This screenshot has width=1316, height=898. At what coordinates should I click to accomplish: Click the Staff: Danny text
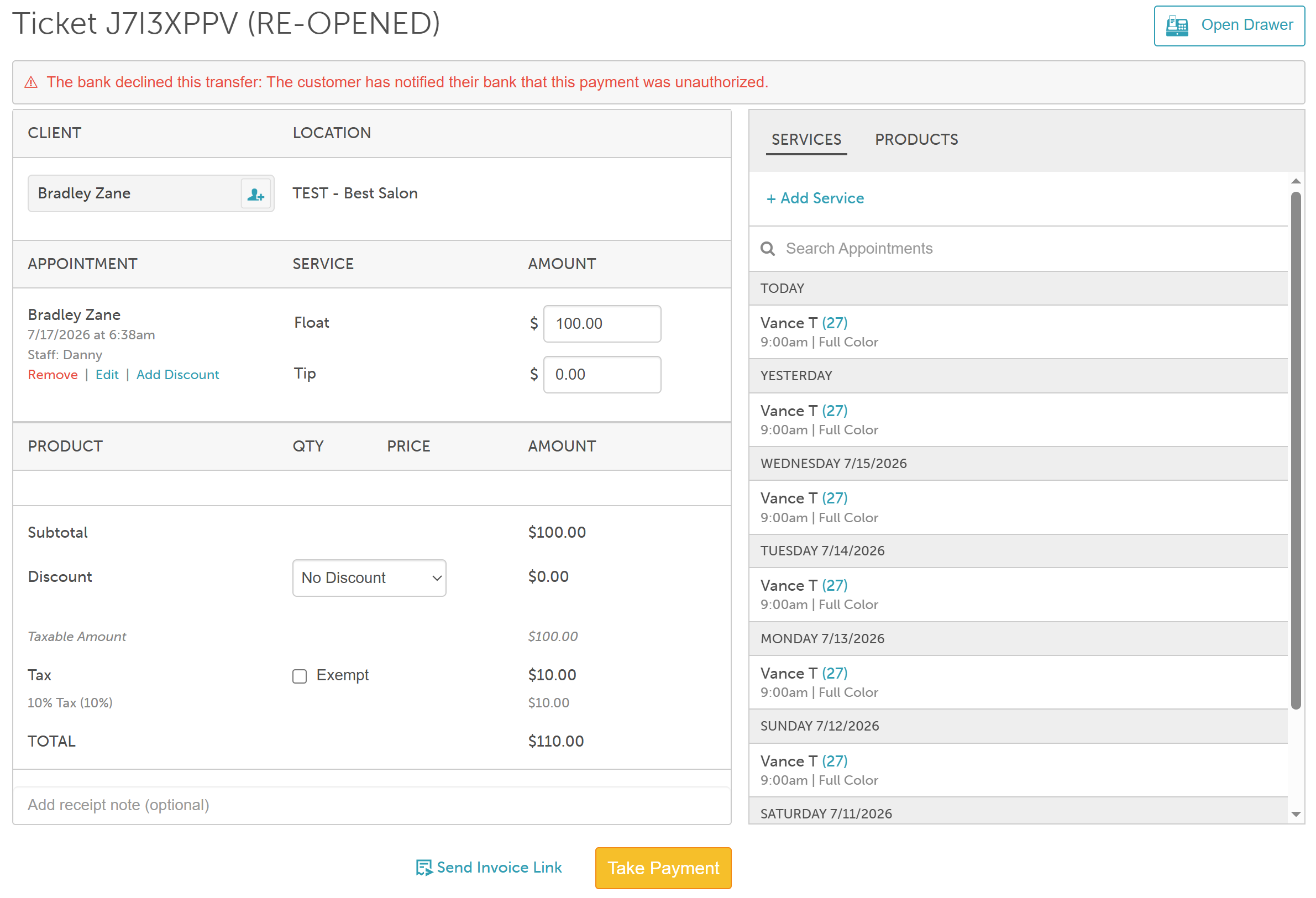[x=65, y=355]
